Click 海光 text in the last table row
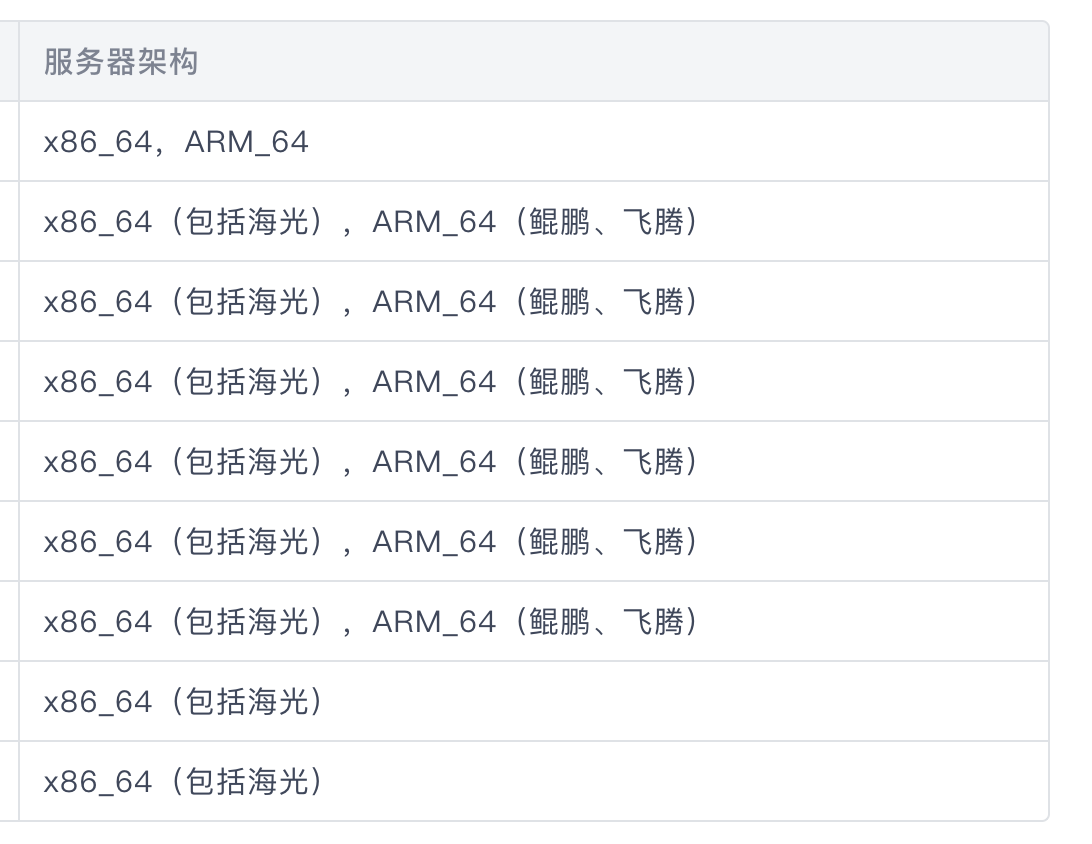The width and height of the screenshot is (1092, 844). click(279, 782)
